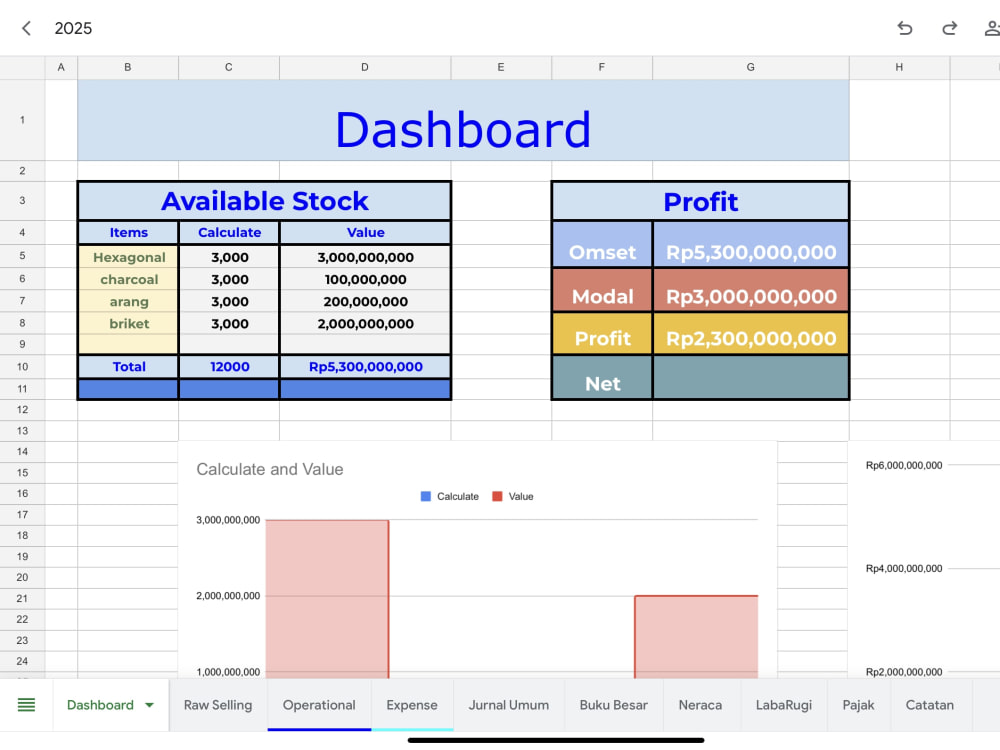Select the 12000 total calculate cell
Viewport: 1000px width, 750px height.
[230, 367]
